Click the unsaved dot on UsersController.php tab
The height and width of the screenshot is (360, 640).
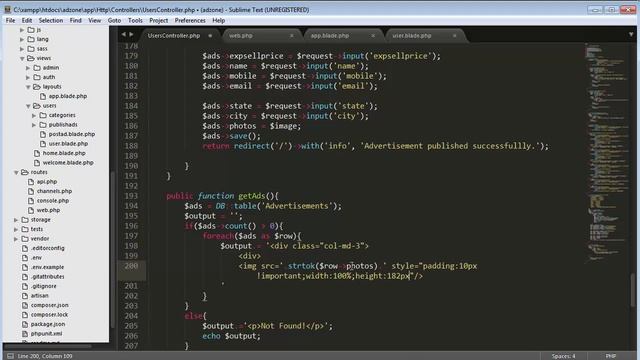[210, 36]
